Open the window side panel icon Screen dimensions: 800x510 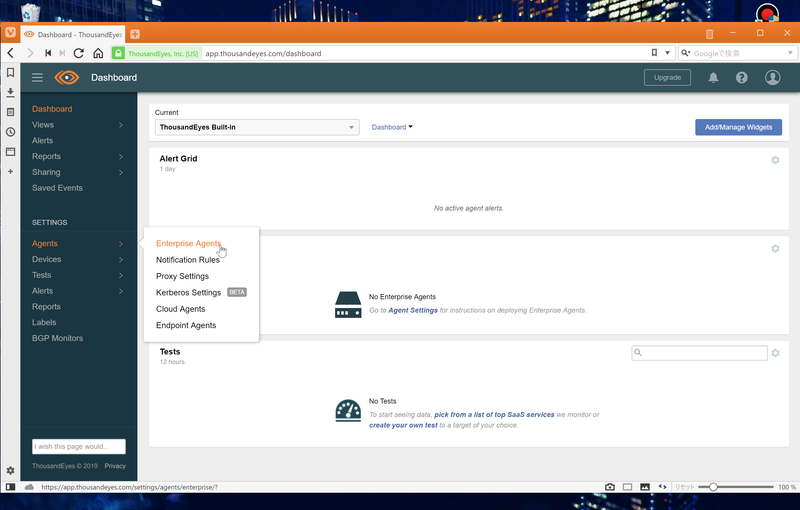tap(10, 151)
